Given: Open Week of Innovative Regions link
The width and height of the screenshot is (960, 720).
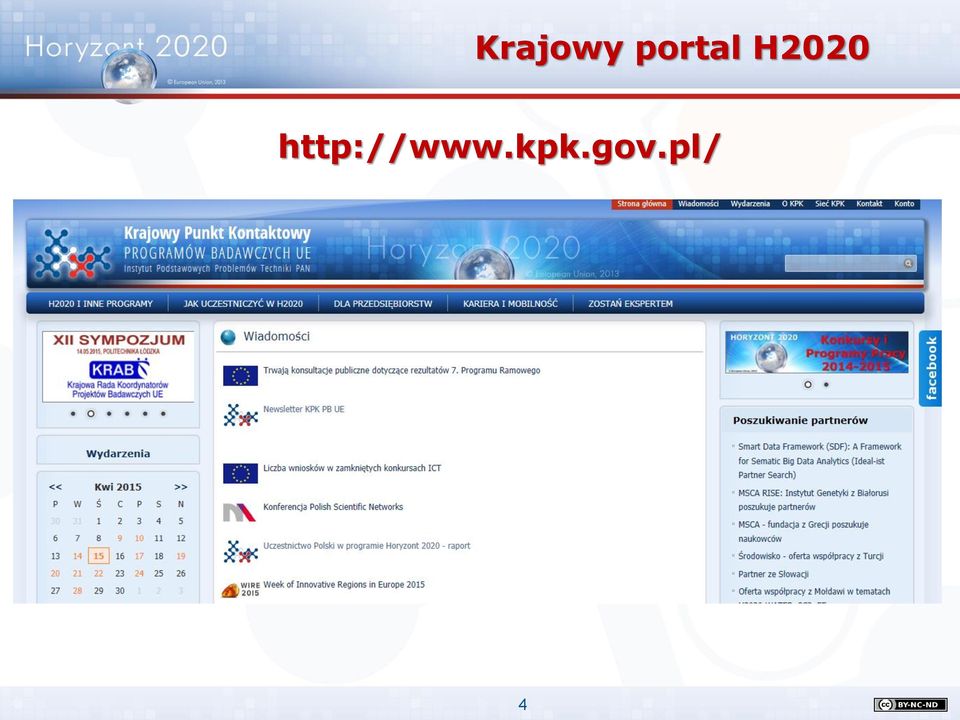Looking at the screenshot, I should pyautogui.click(x=343, y=585).
